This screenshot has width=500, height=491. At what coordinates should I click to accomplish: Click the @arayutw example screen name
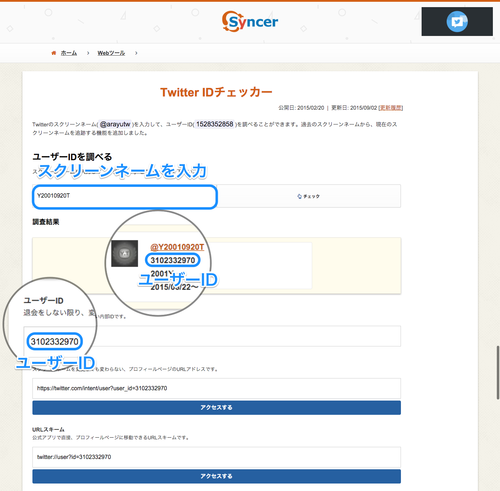point(115,124)
